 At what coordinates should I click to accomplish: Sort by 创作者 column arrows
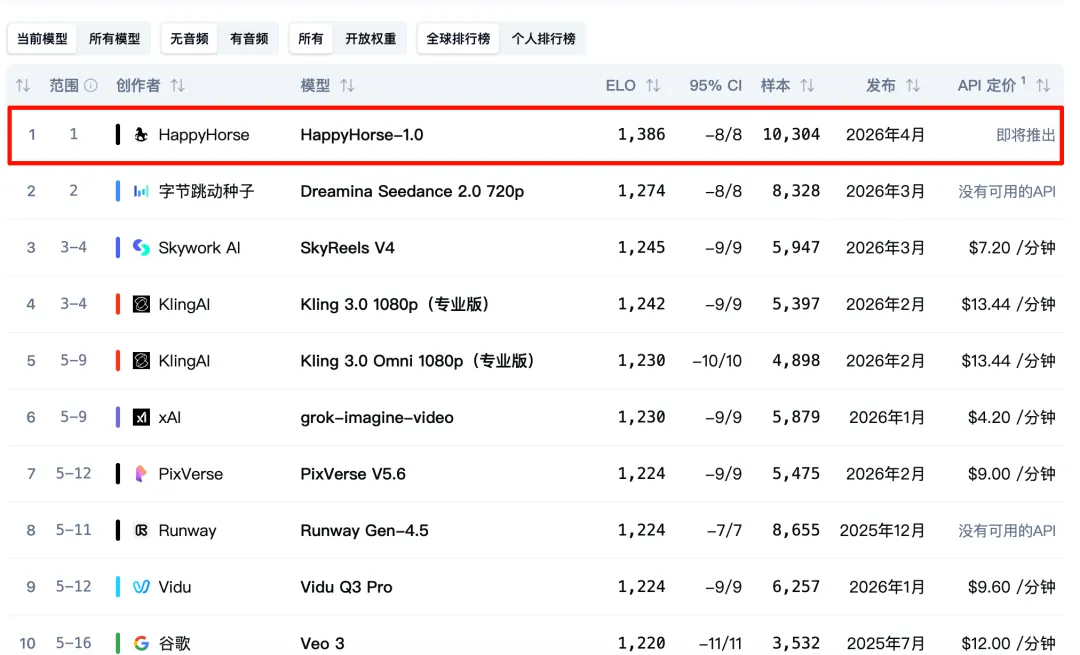point(178,85)
